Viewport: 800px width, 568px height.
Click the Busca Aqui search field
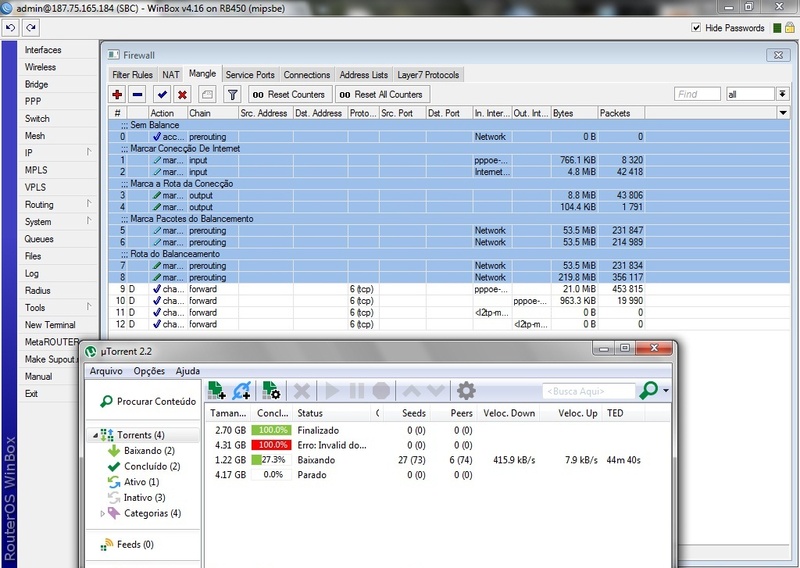tap(589, 391)
